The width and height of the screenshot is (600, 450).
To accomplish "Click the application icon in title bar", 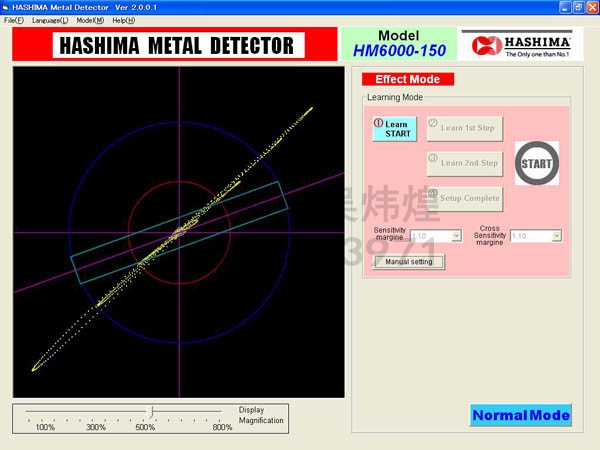I will pos(6,7).
